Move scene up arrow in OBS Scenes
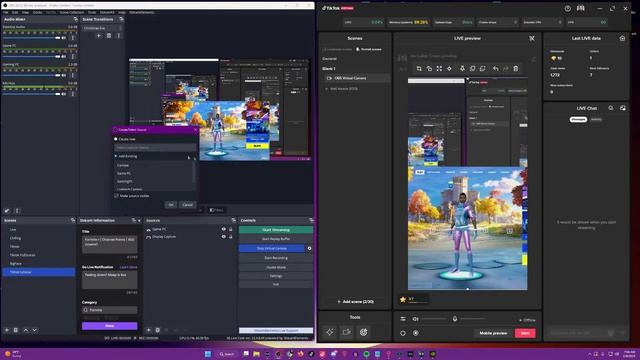640x360 pixels. 25,330
